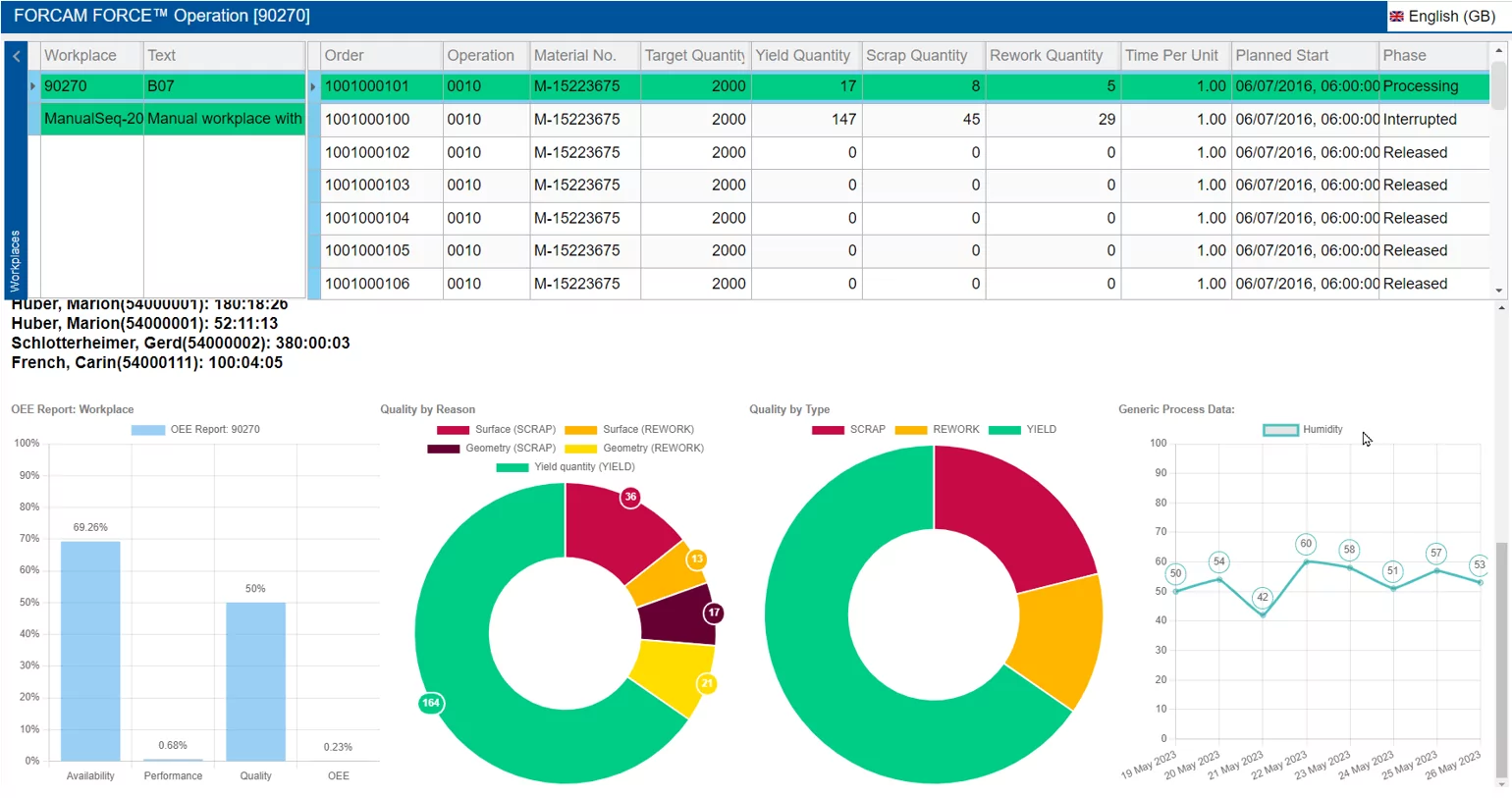Click the 60 data point on the Humidity chart

pos(1306,544)
